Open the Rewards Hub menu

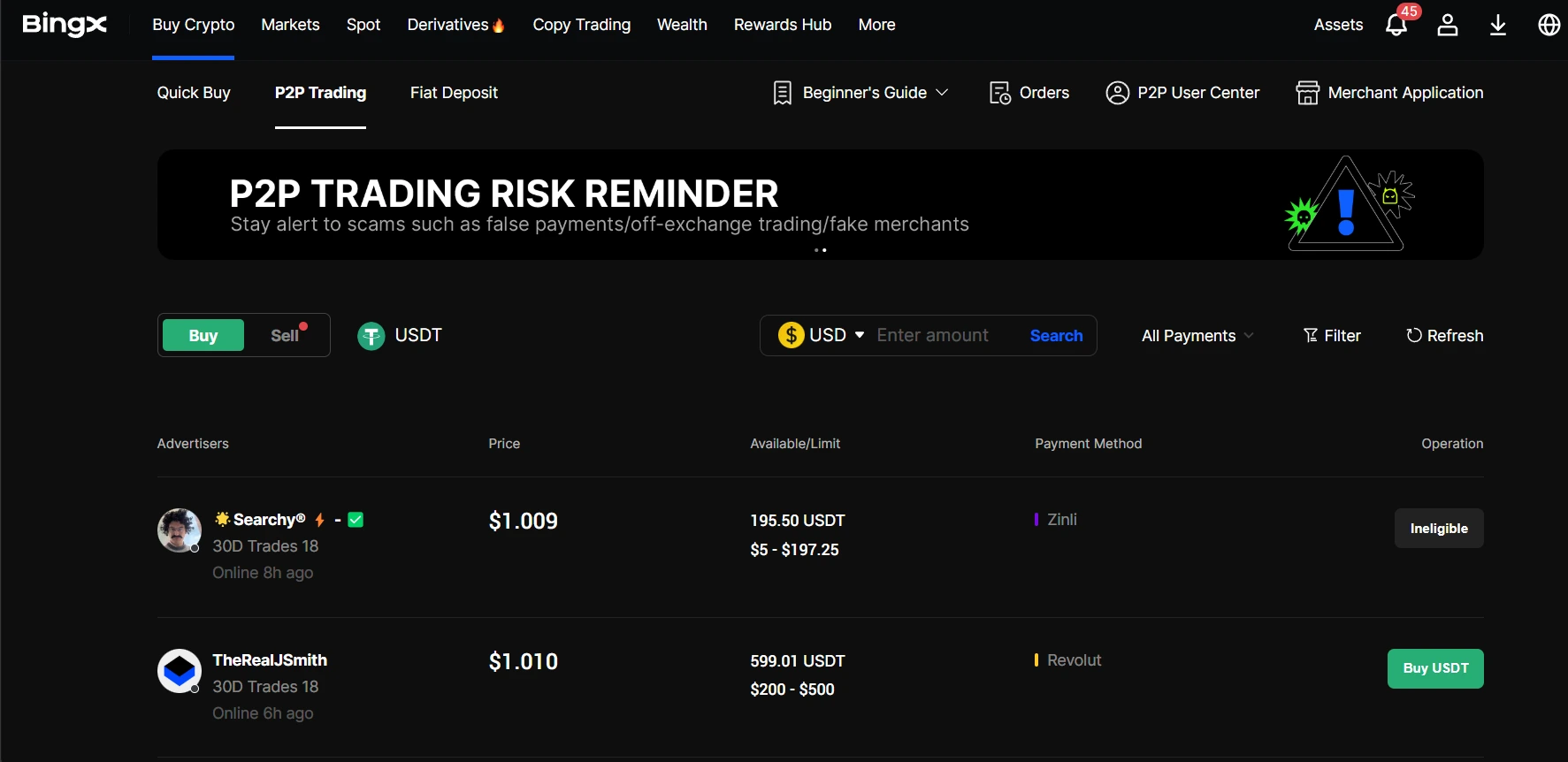point(783,25)
